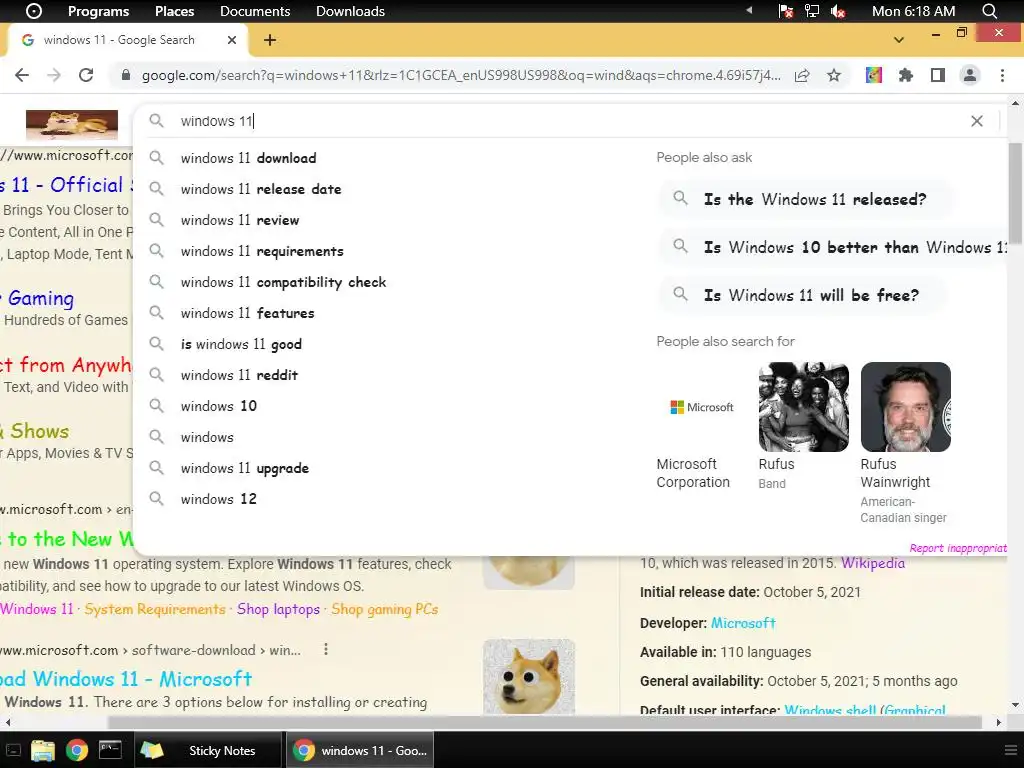Click the horizontal scrollbar at page bottom
This screenshot has height=768, width=1024.
(545, 722)
